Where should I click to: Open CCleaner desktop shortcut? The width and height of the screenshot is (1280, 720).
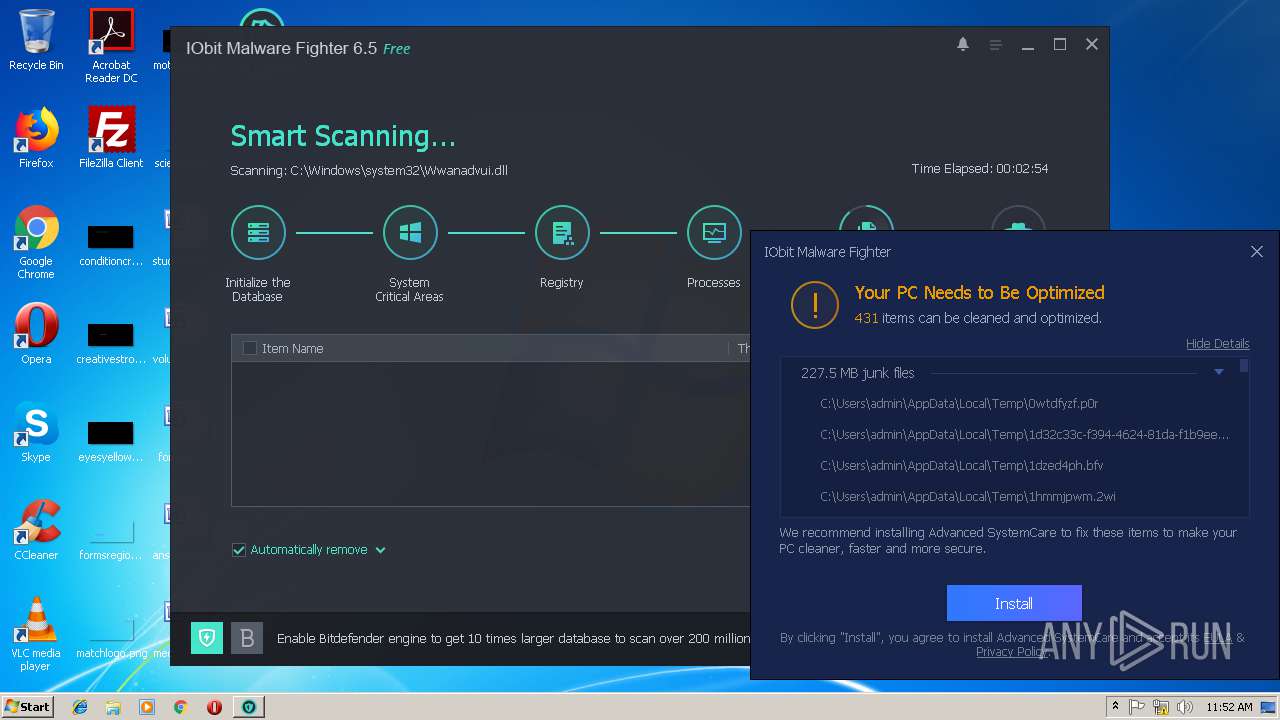click(36, 530)
